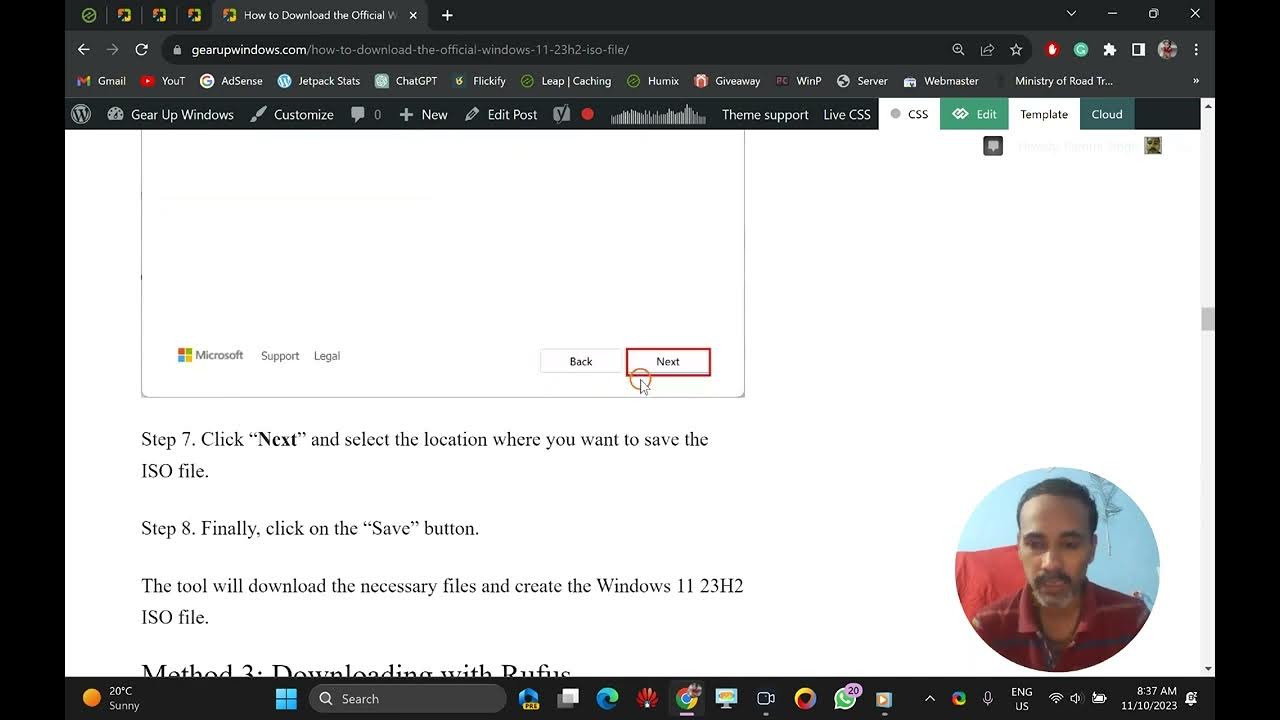Open the Jetpack stats sparkline graph

658,114
